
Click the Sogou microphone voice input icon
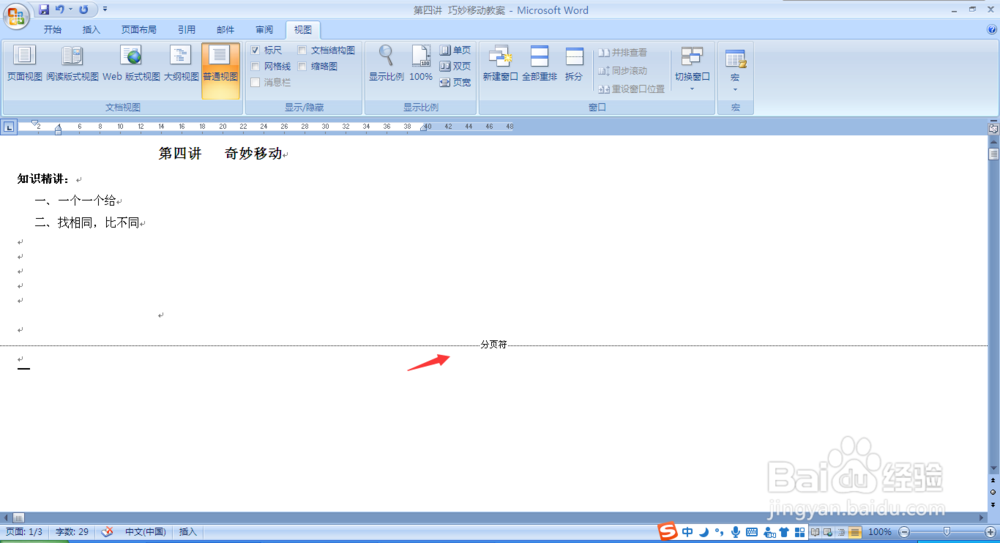[735, 532]
